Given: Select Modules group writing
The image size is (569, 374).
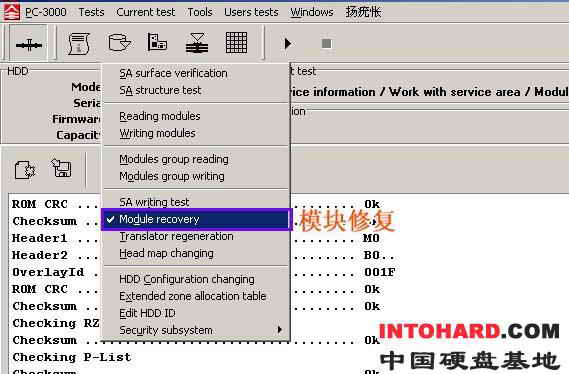Looking at the screenshot, I should [x=196, y=176].
